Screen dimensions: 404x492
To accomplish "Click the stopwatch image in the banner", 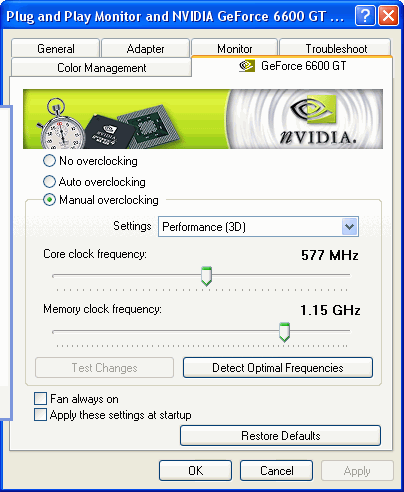I will pos(60,124).
